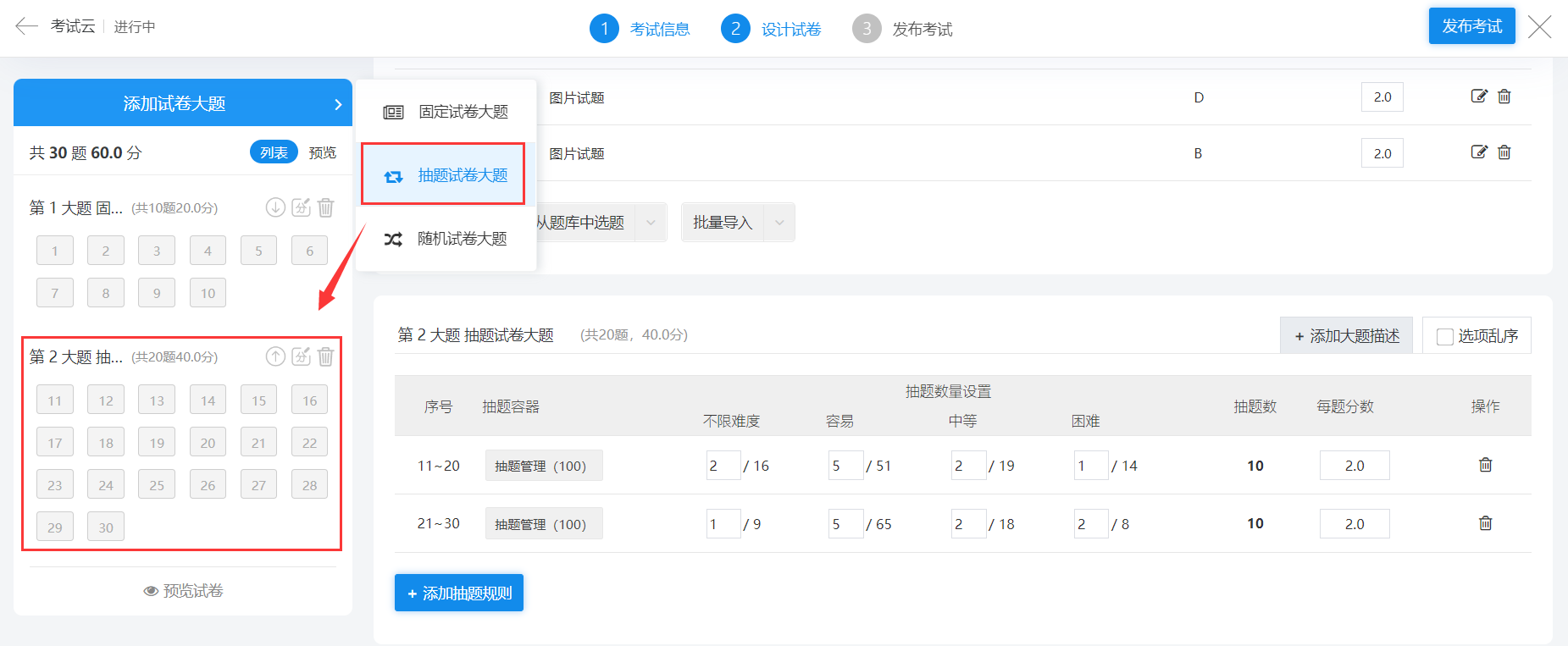The height and width of the screenshot is (646, 1568).
Task: Click the back arrow next to 考试云
Action: 26,26
